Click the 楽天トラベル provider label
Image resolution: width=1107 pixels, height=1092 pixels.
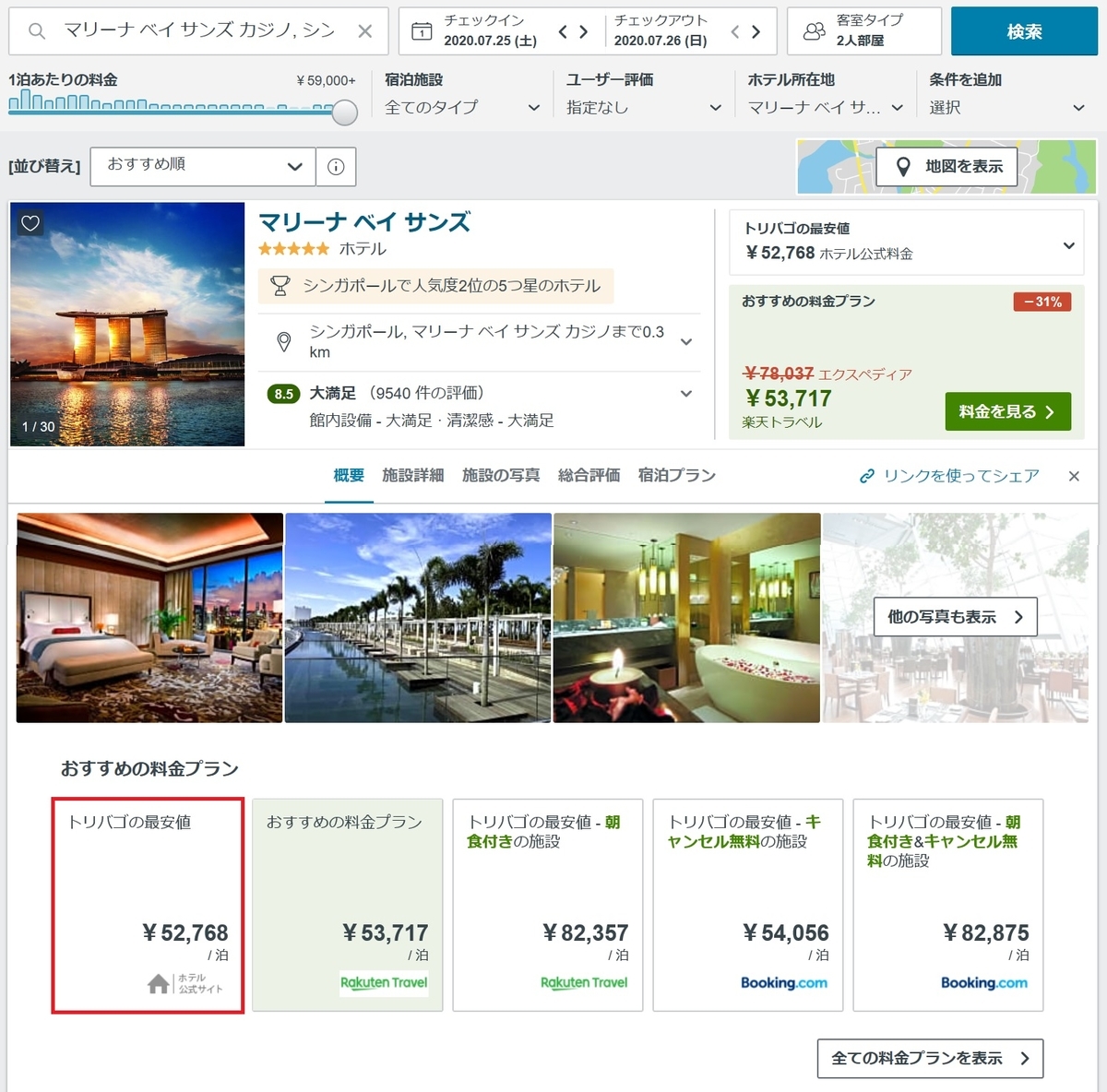pyautogui.click(x=781, y=422)
